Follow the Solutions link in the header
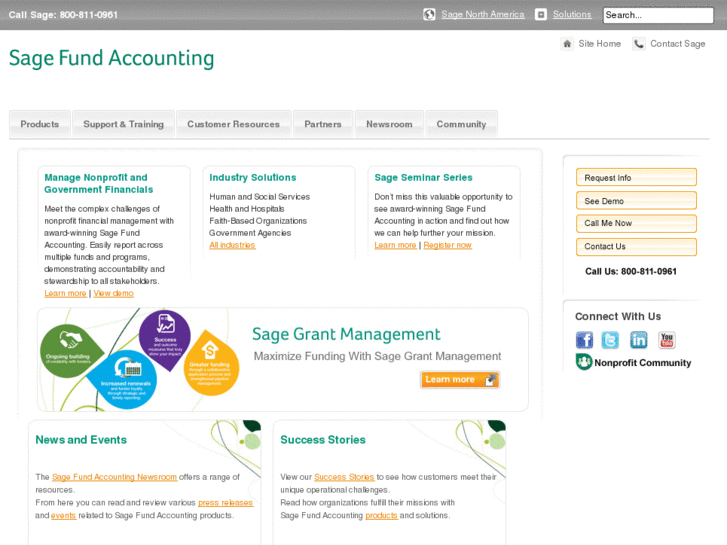This screenshot has height=545, width=727. [572, 14]
